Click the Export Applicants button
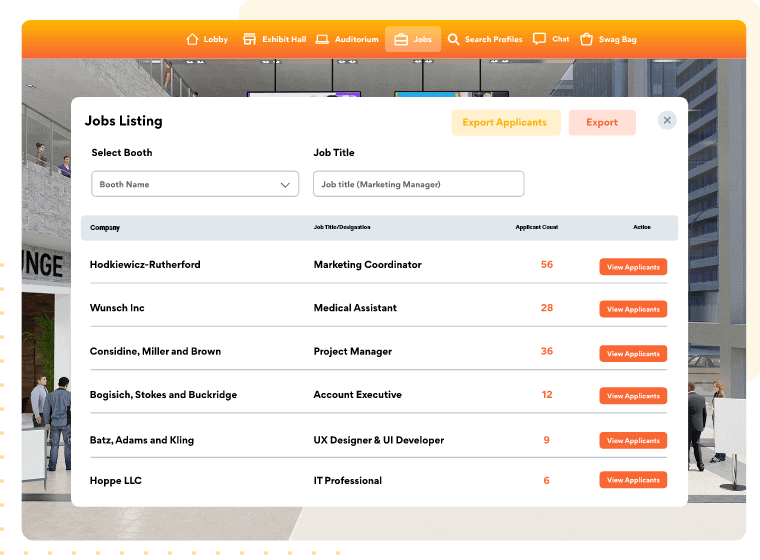The height and width of the screenshot is (560, 760). [x=506, y=123]
